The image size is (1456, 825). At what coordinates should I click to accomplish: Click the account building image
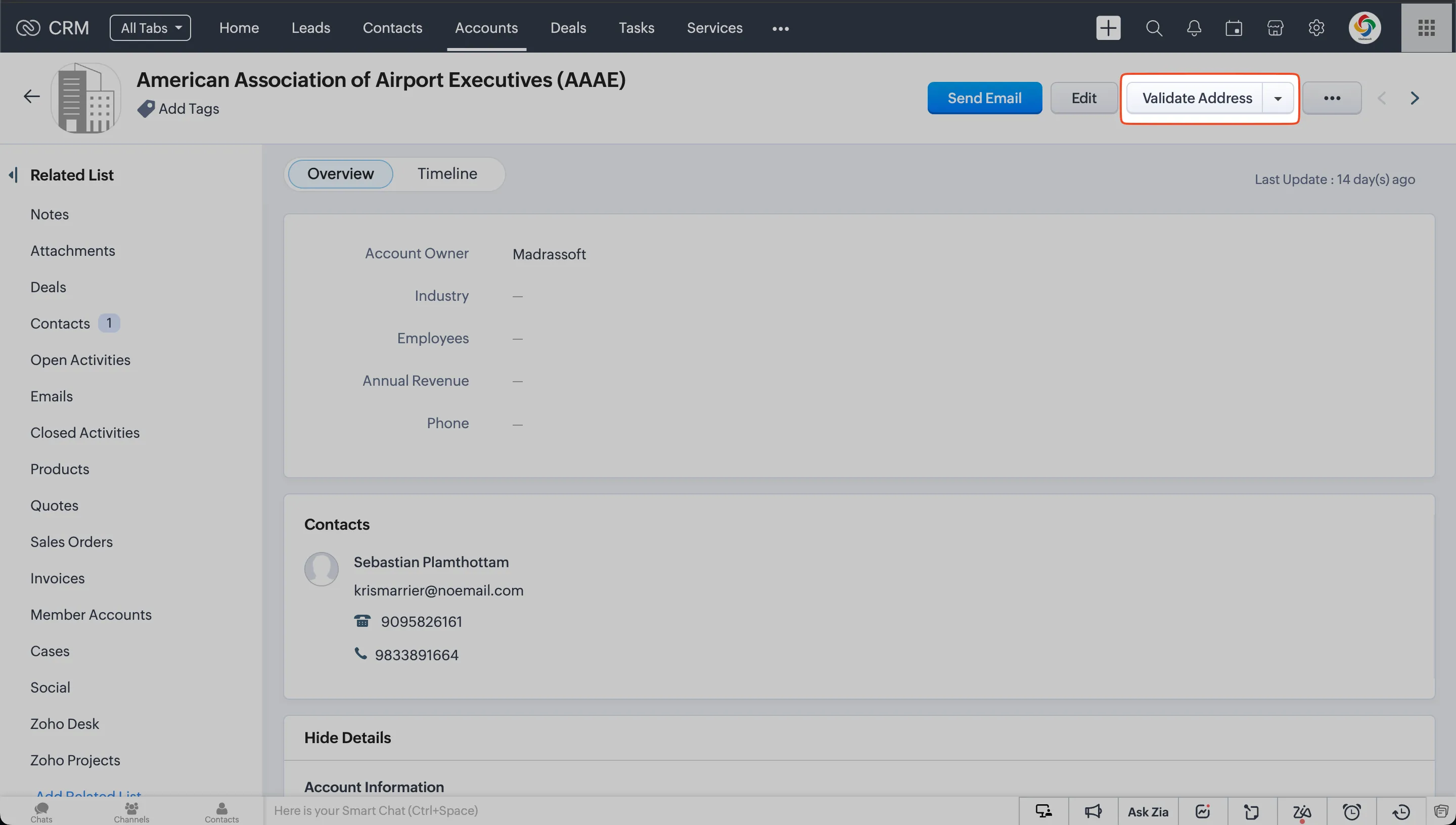point(86,98)
